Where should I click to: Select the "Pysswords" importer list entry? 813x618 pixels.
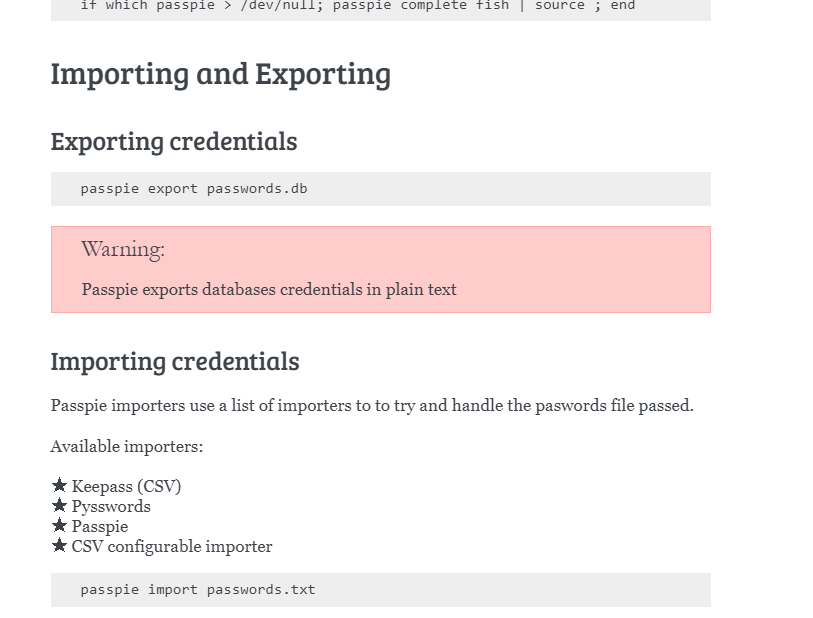click(x=111, y=507)
